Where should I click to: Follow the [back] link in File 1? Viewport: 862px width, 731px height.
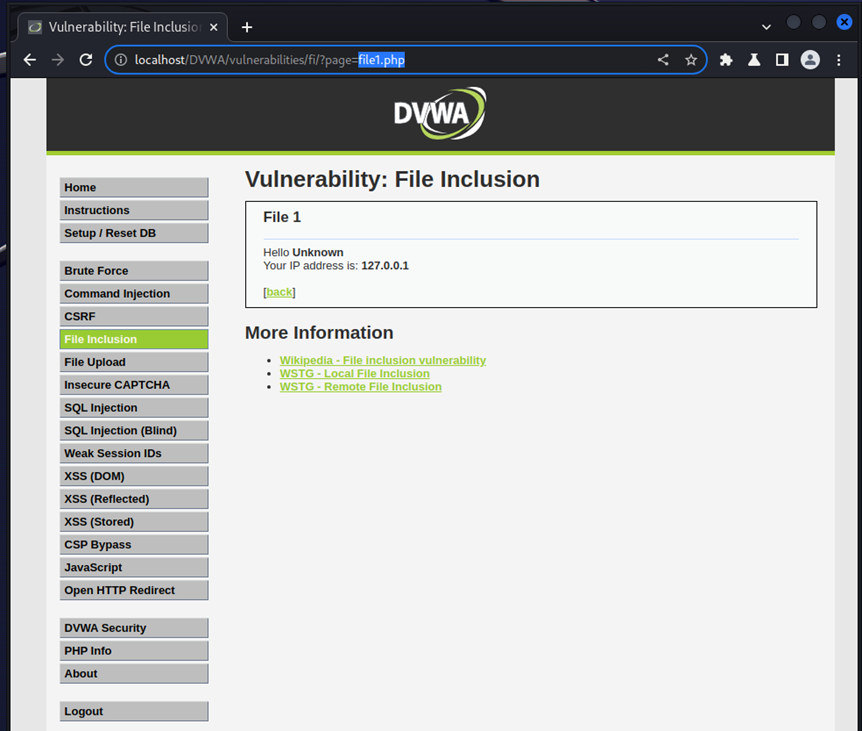pyautogui.click(x=279, y=292)
